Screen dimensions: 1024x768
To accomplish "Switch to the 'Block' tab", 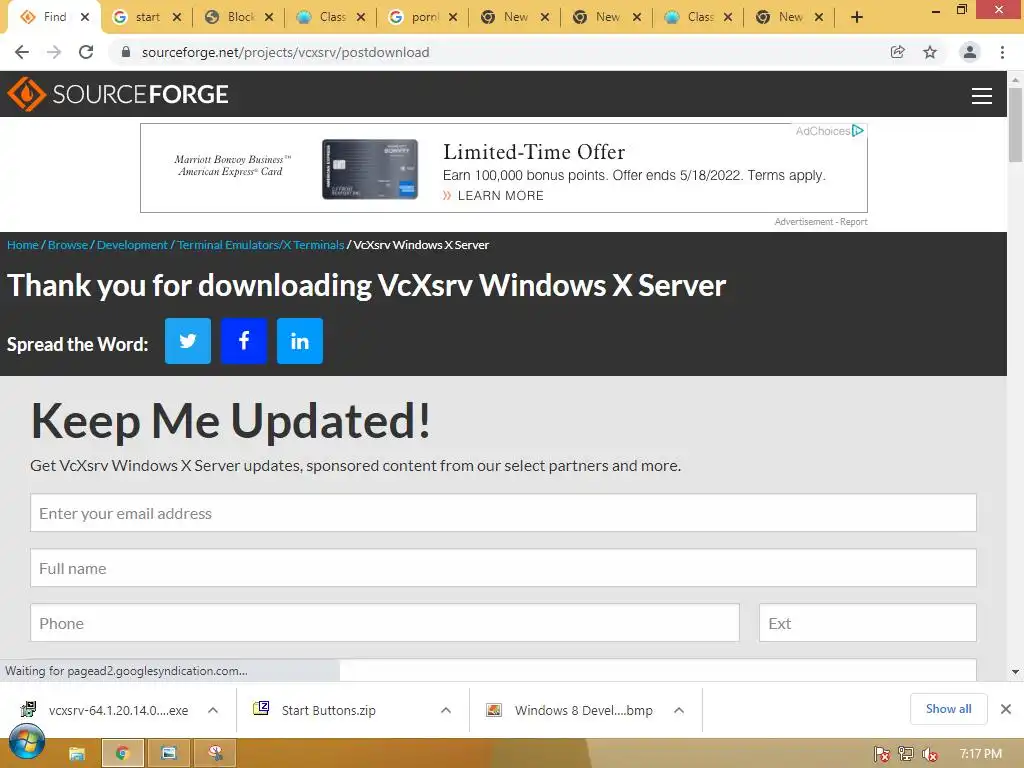I will (x=239, y=17).
